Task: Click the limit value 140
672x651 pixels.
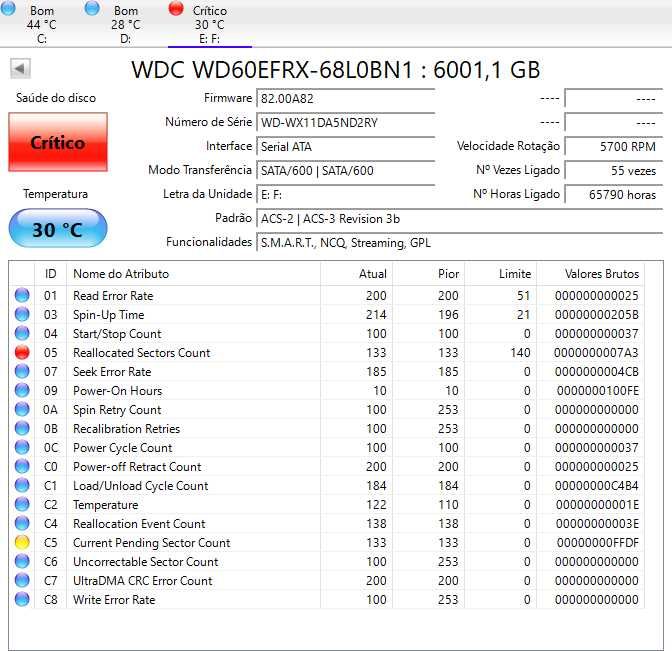Action: (520, 353)
